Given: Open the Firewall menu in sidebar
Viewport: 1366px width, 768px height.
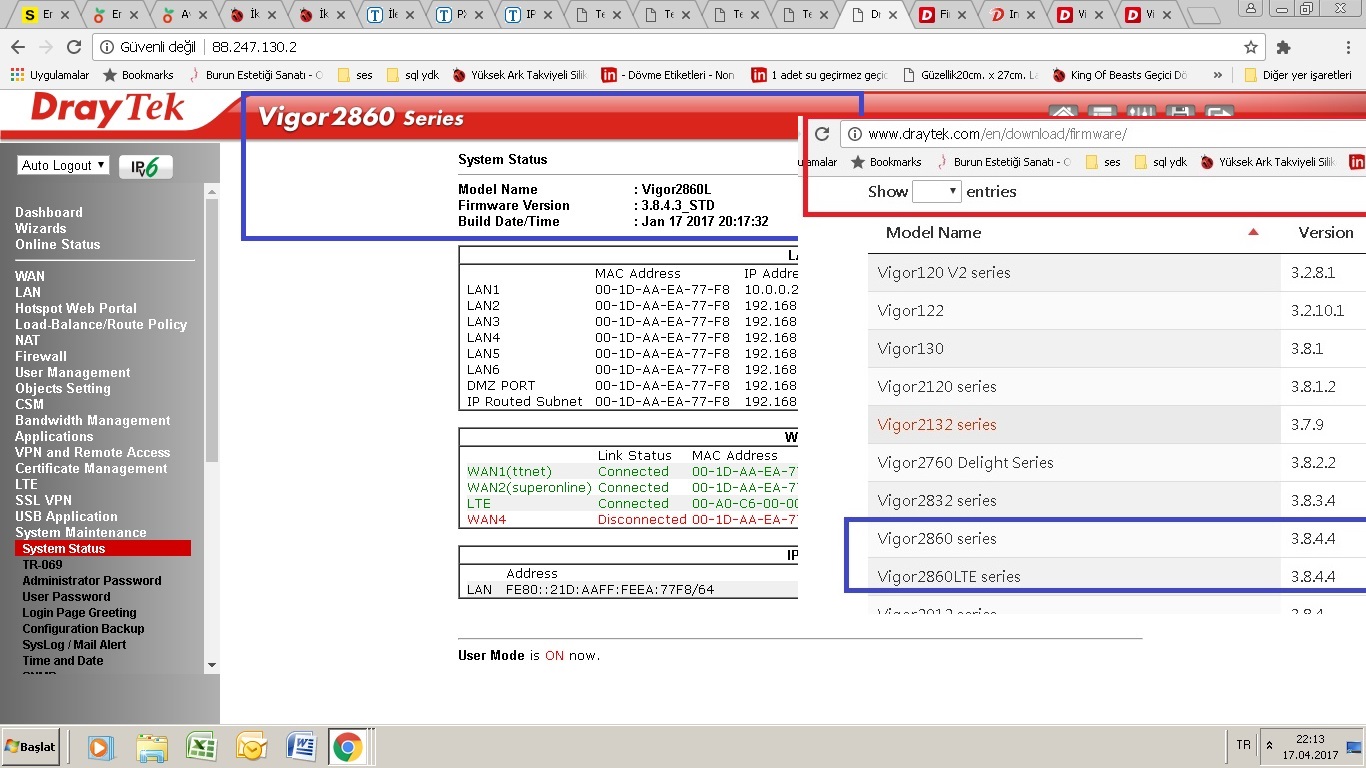Looking at the screenshot, I should [41, 356].
